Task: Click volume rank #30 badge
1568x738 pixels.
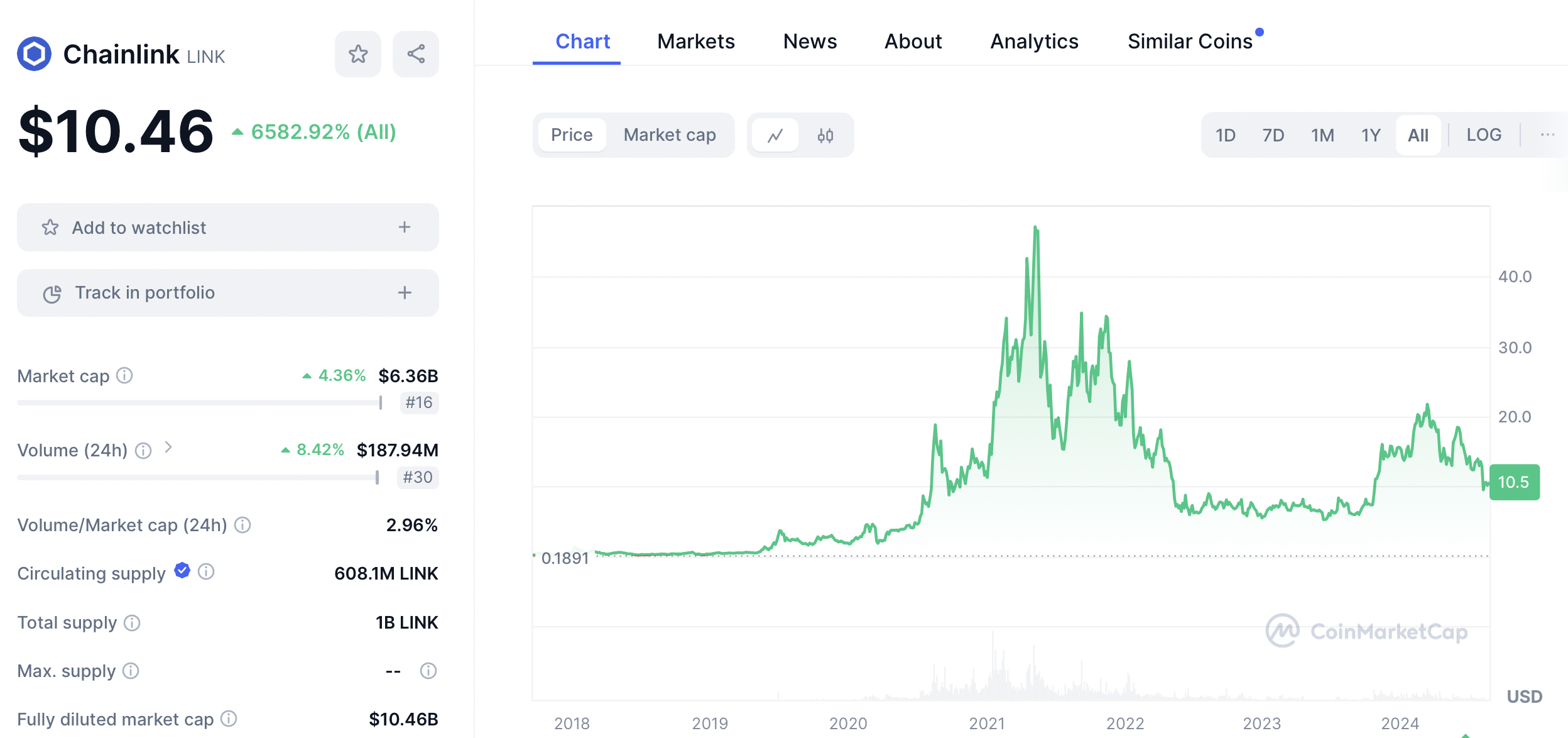Action: pos(418,477)
